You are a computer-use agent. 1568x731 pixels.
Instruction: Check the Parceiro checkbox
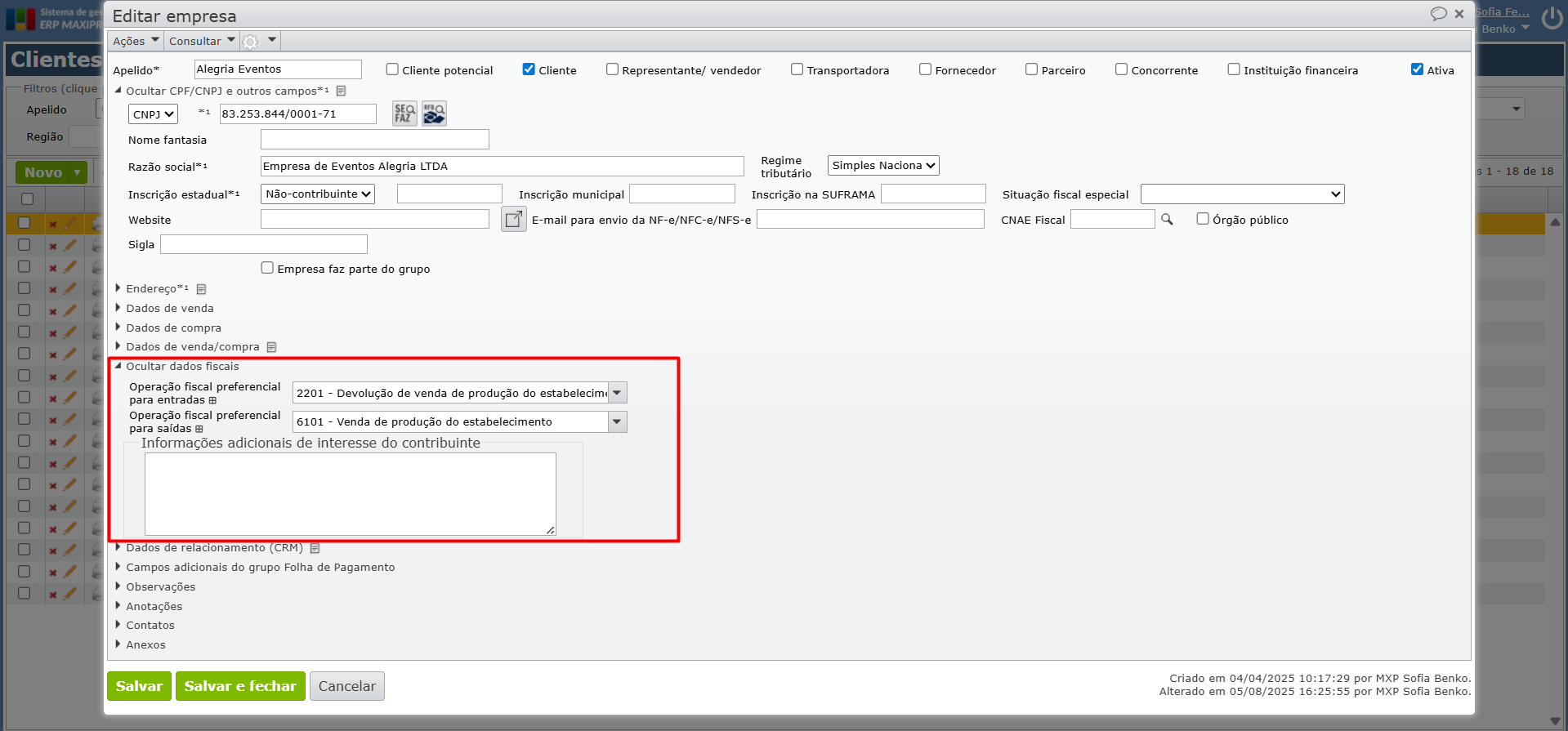pos(1031,69)
